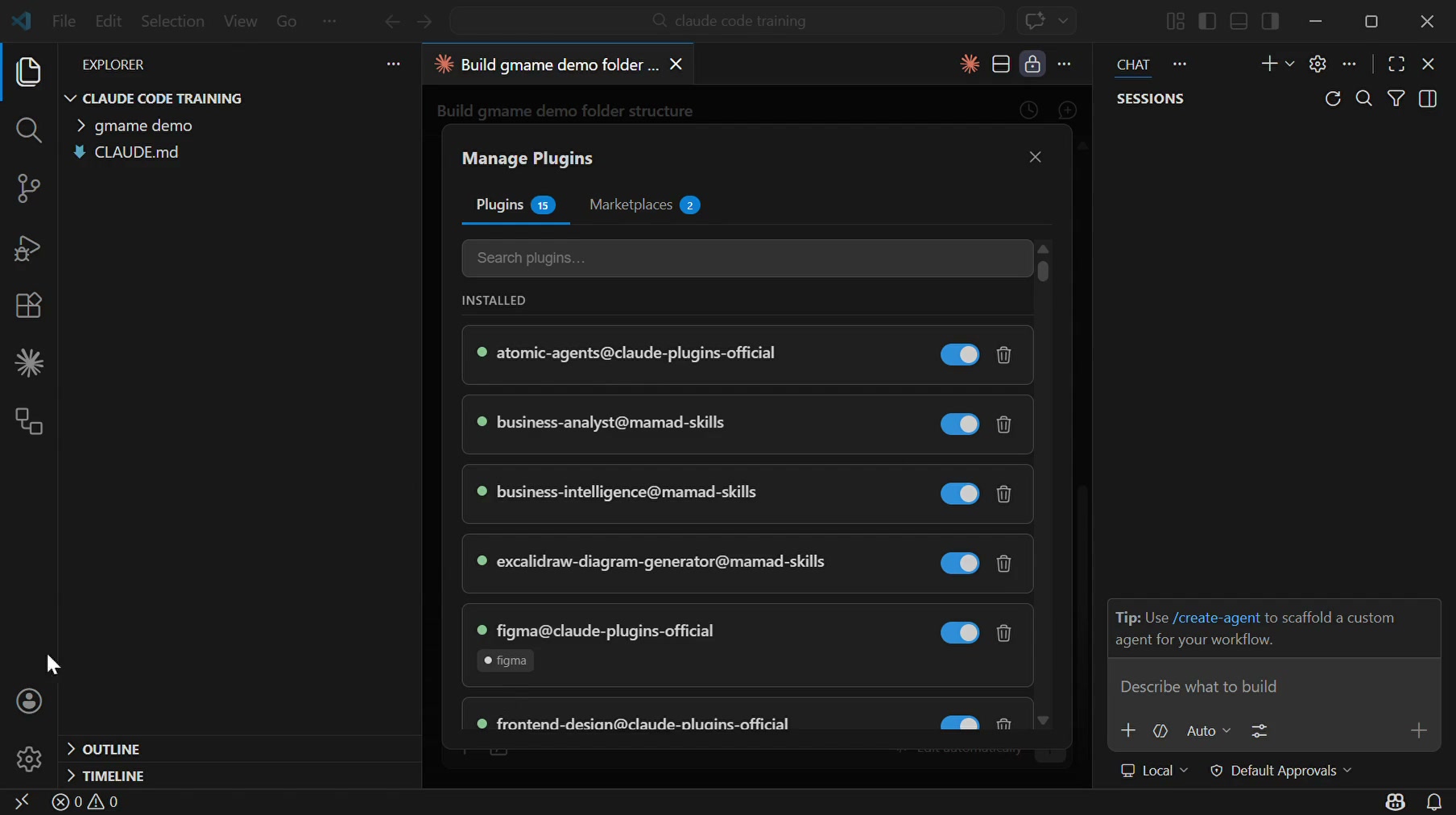This screenshot has height=815, width=1456.
Task: Customize the editor layout
Action: [1176, 21]
